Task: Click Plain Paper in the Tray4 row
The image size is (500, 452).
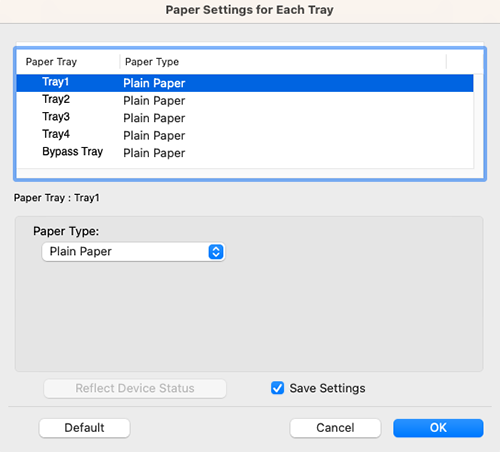Action: pos(154,136)
